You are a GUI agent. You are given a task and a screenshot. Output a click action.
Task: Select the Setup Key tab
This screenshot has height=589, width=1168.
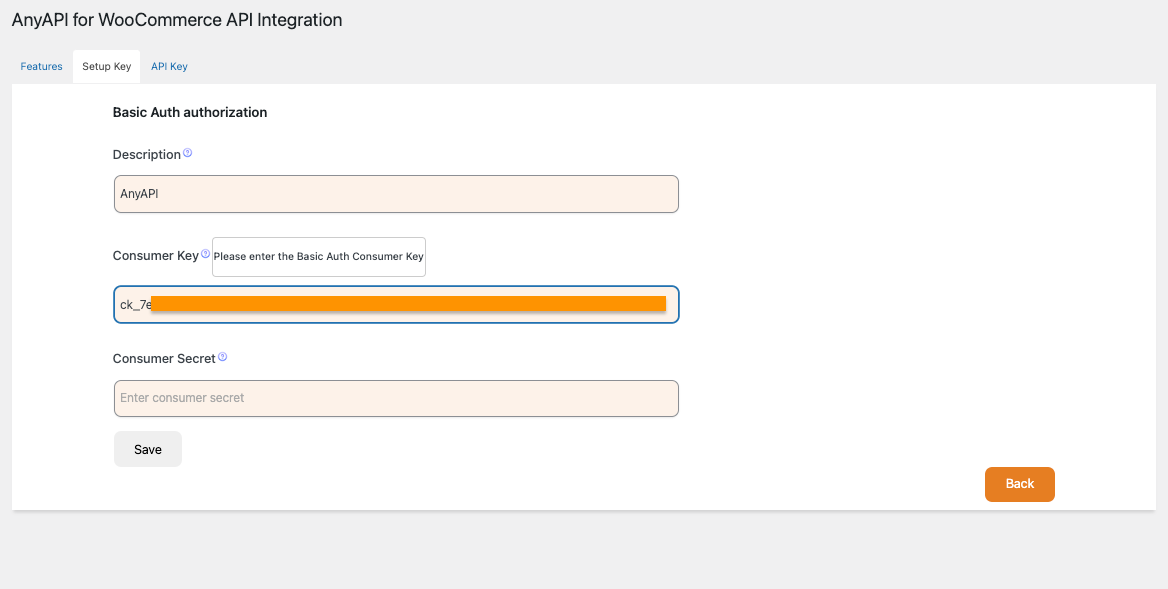107,67
